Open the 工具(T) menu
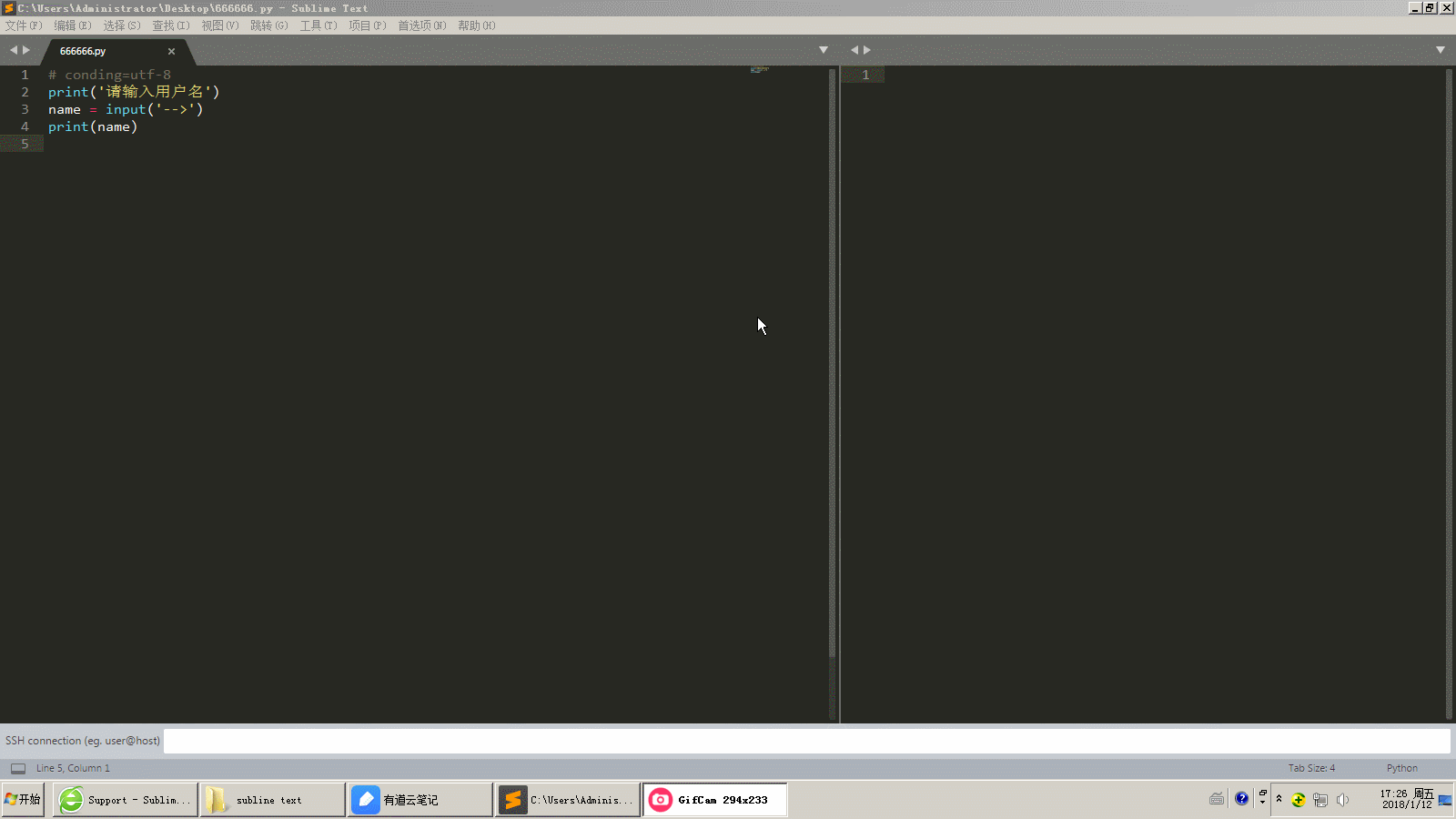The height and width of the screenshot is (819, 1456). 318,25
